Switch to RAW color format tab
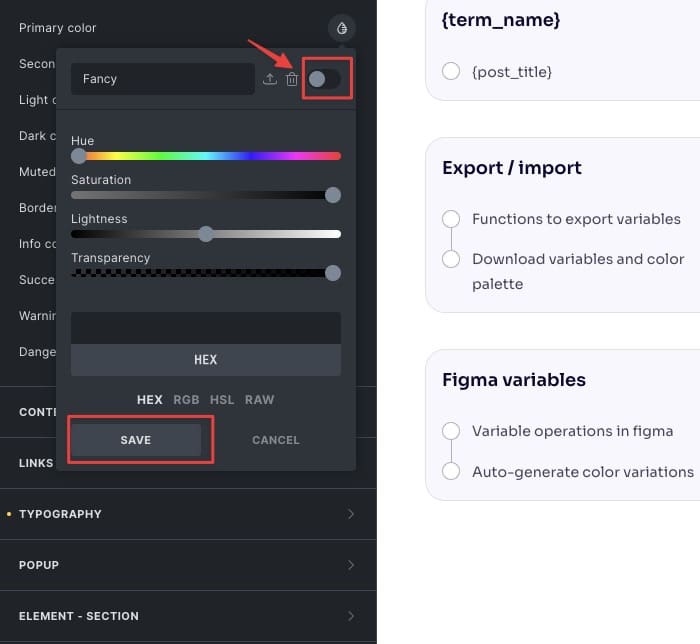This screenshot has width=700, height=644. tap(259, 399)
